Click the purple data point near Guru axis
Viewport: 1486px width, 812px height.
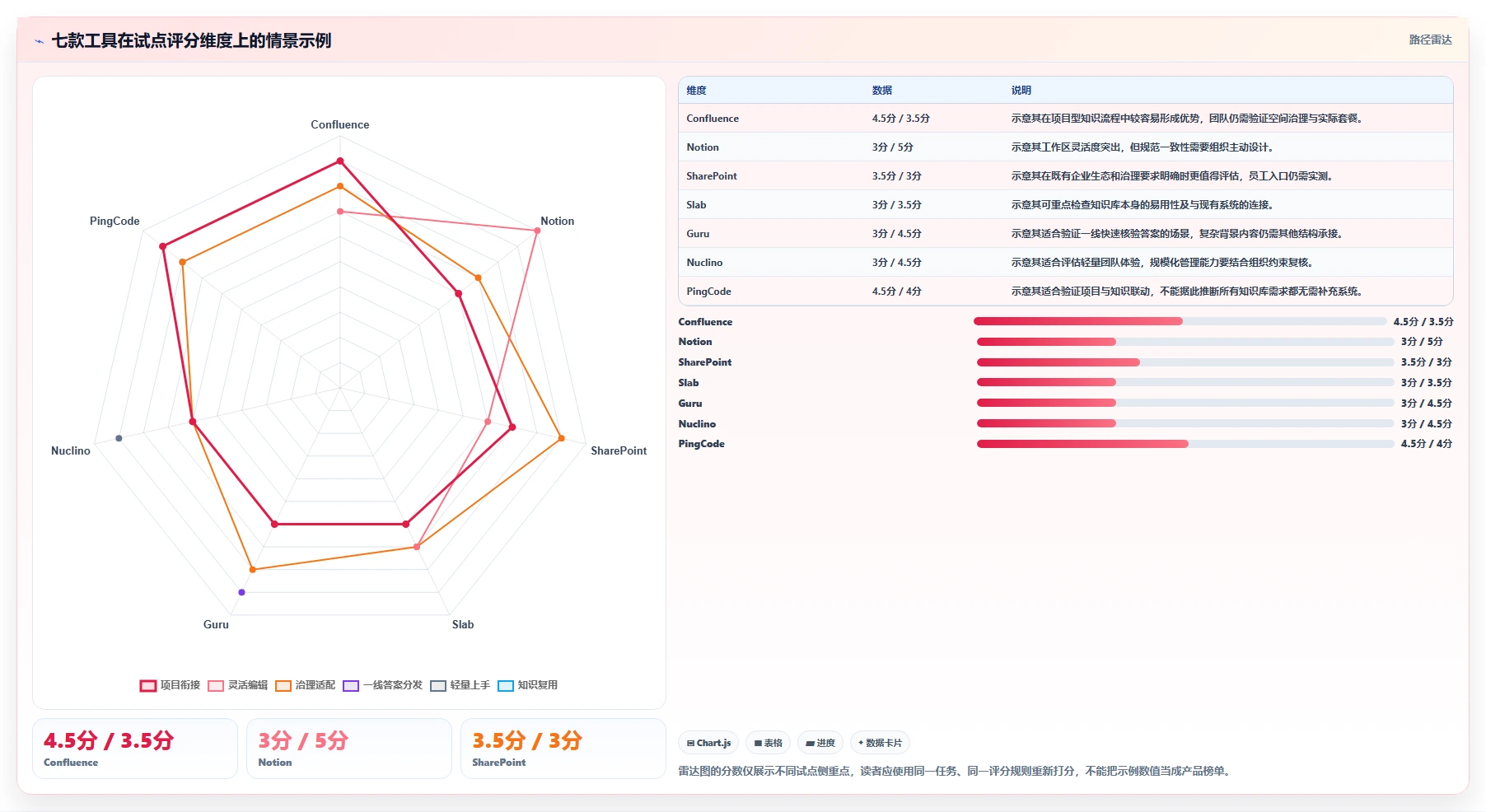[x=241, y=592]
